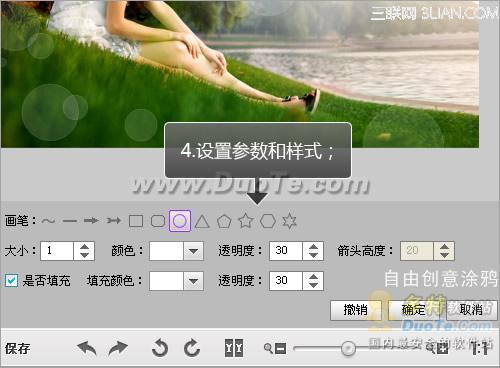
Task: Toggle the 是否填充 checkbox
Action: (11, 280)
